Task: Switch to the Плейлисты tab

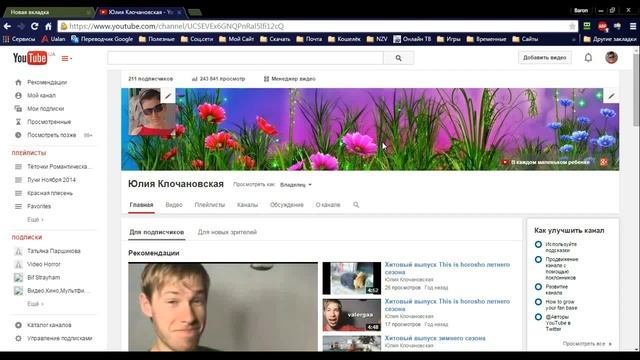Action: tap(210, 205)
